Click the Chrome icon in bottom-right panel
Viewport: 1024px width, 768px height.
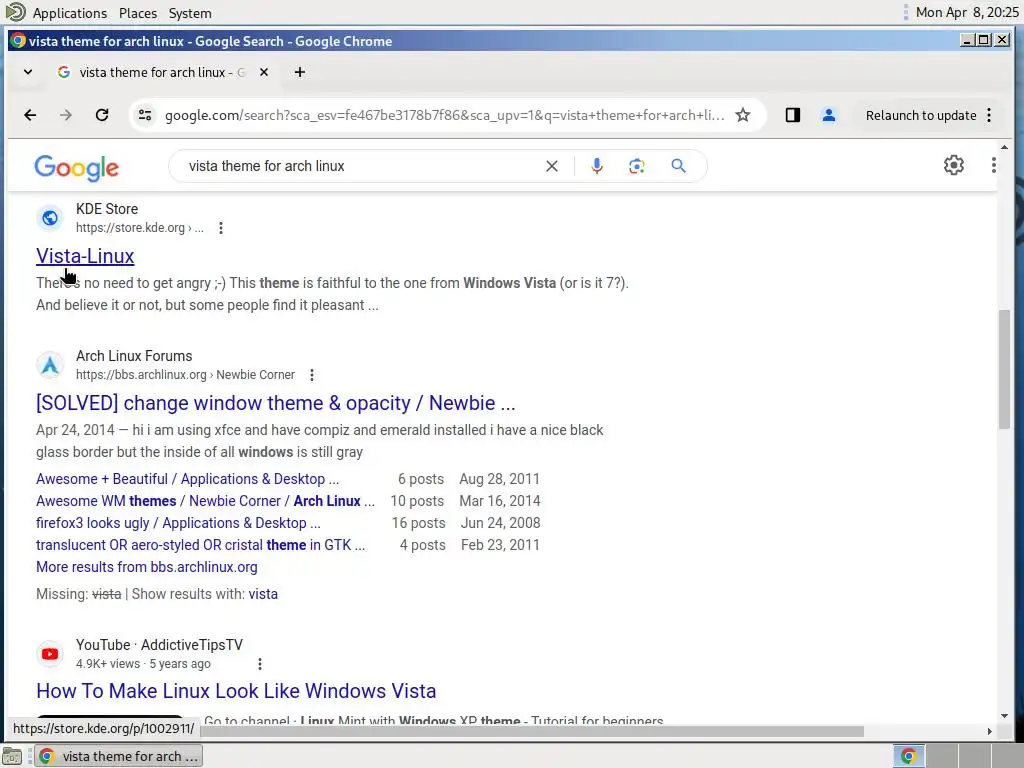coord(908,756)
